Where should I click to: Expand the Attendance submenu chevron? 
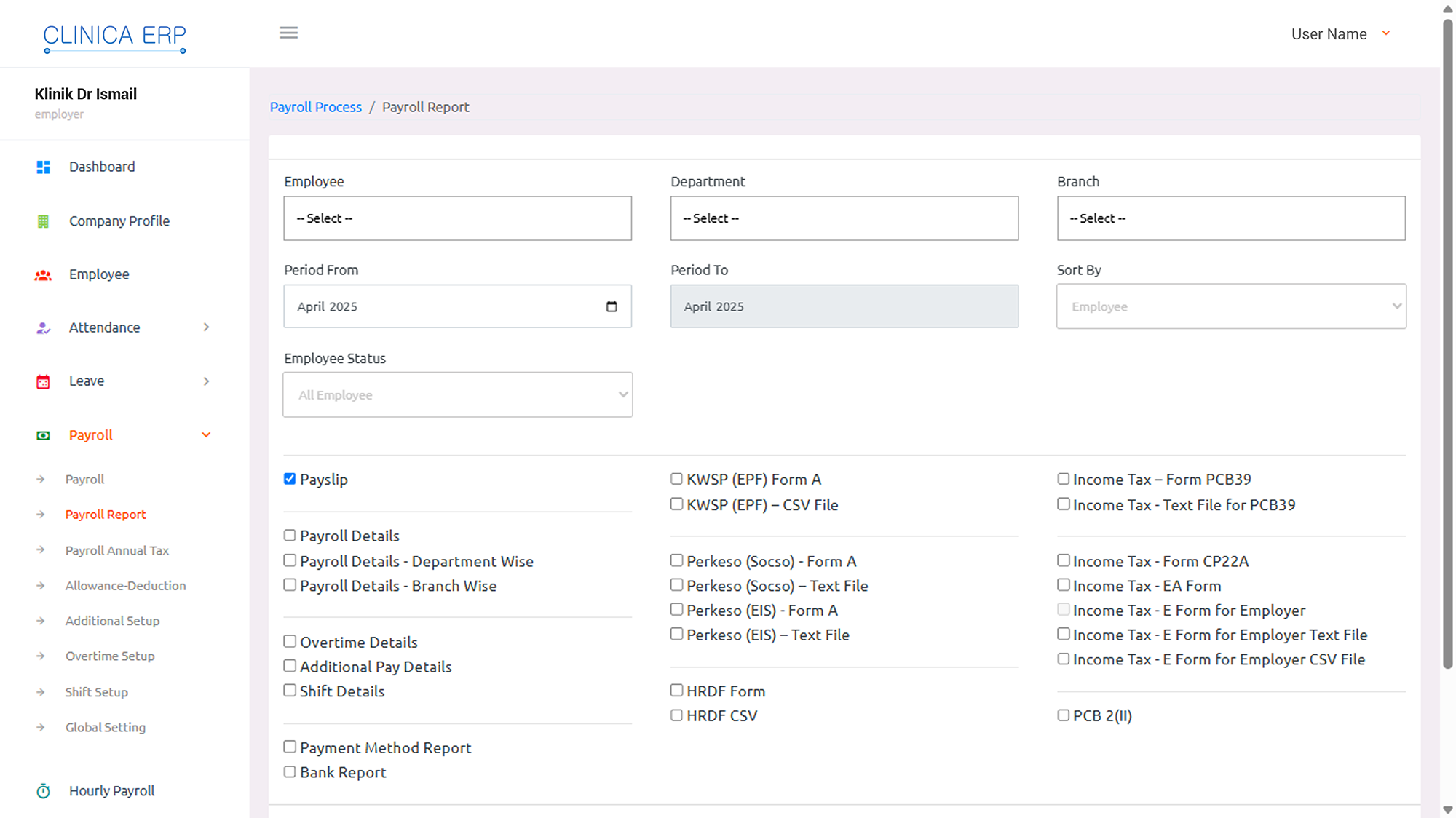click(x=206, y=327)
